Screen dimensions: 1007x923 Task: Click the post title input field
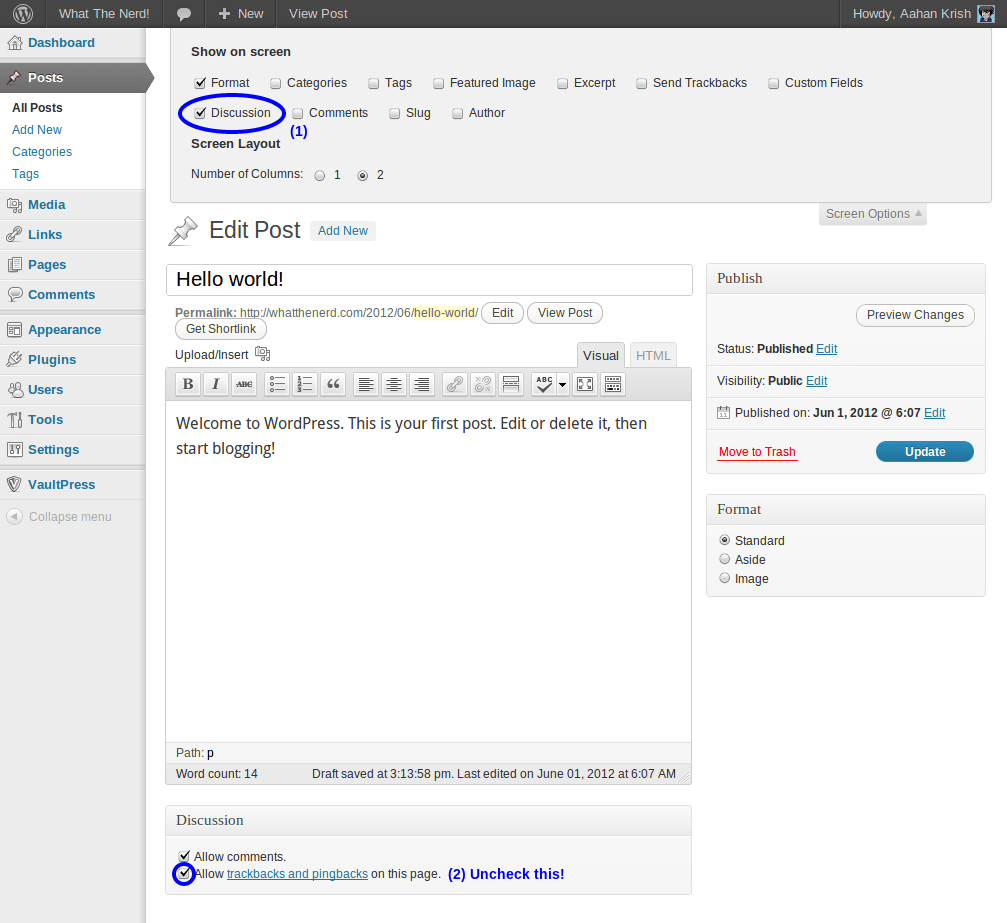[x=429, y=280]
